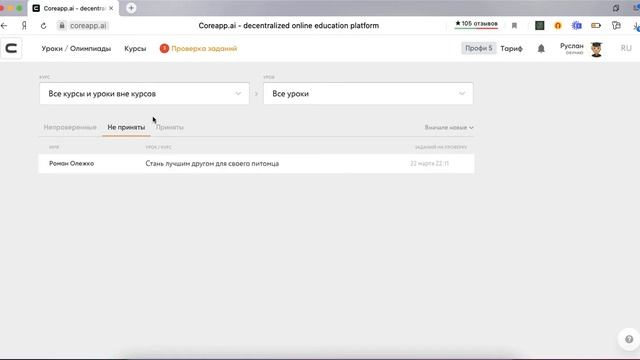Image resolution: width=640 pixels, height=360 pixels.
Task: Click the tab overview icon
Action: pyautogui.click(x=616, y=8)
